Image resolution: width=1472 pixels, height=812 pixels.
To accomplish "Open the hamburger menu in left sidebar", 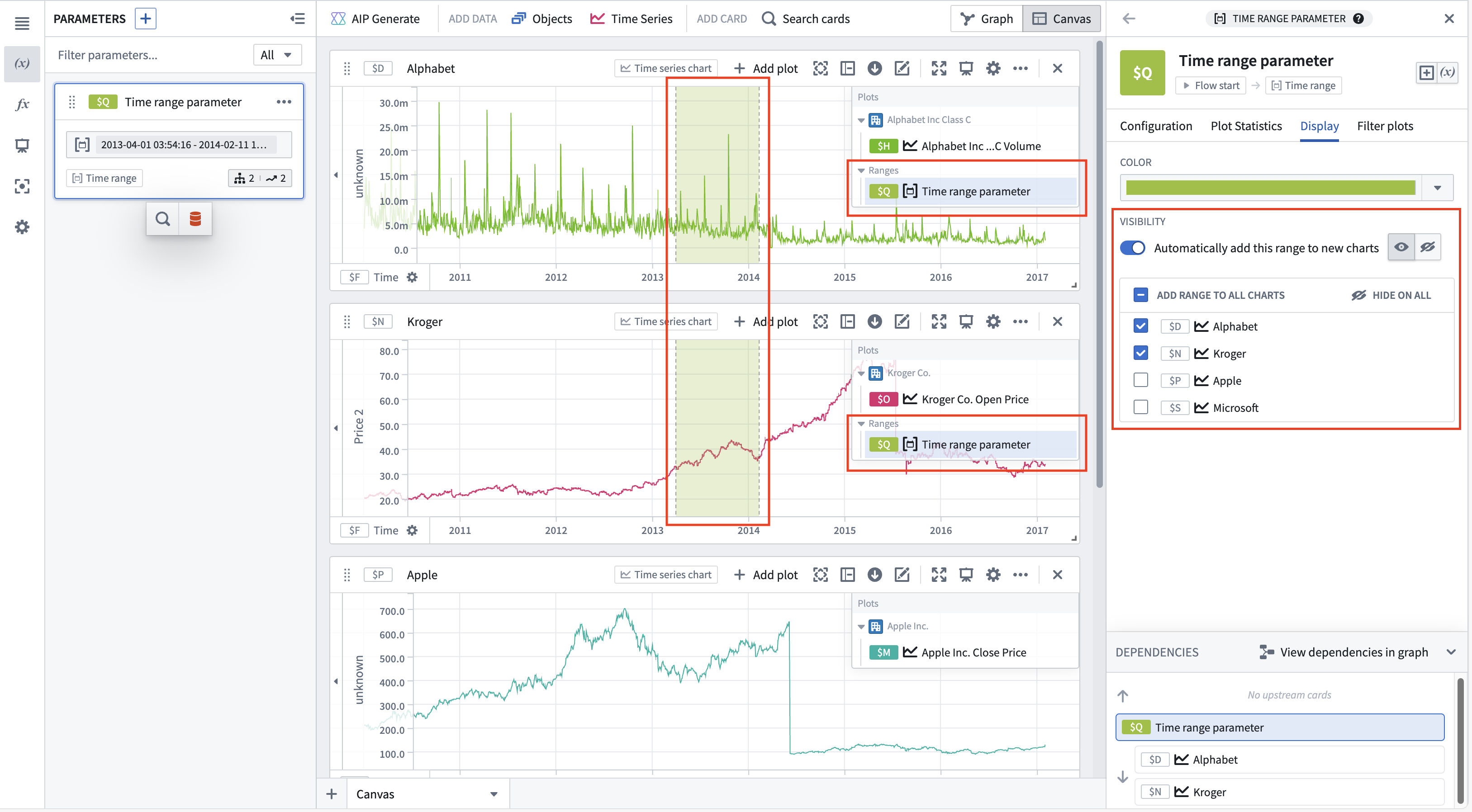I will pyautogui.click(x=22, y=24).
